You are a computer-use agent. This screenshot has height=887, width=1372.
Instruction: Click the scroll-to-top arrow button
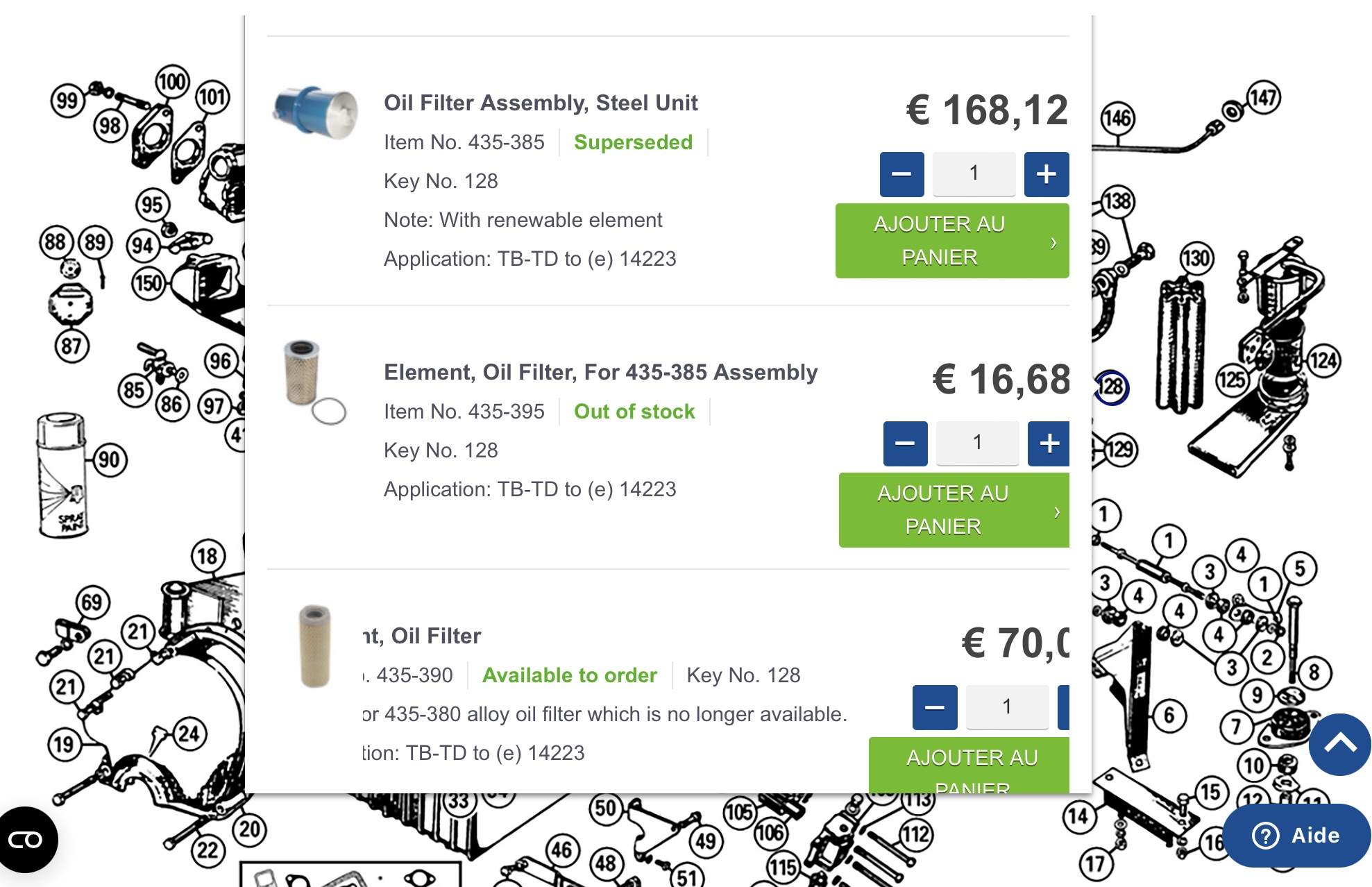1339,744
